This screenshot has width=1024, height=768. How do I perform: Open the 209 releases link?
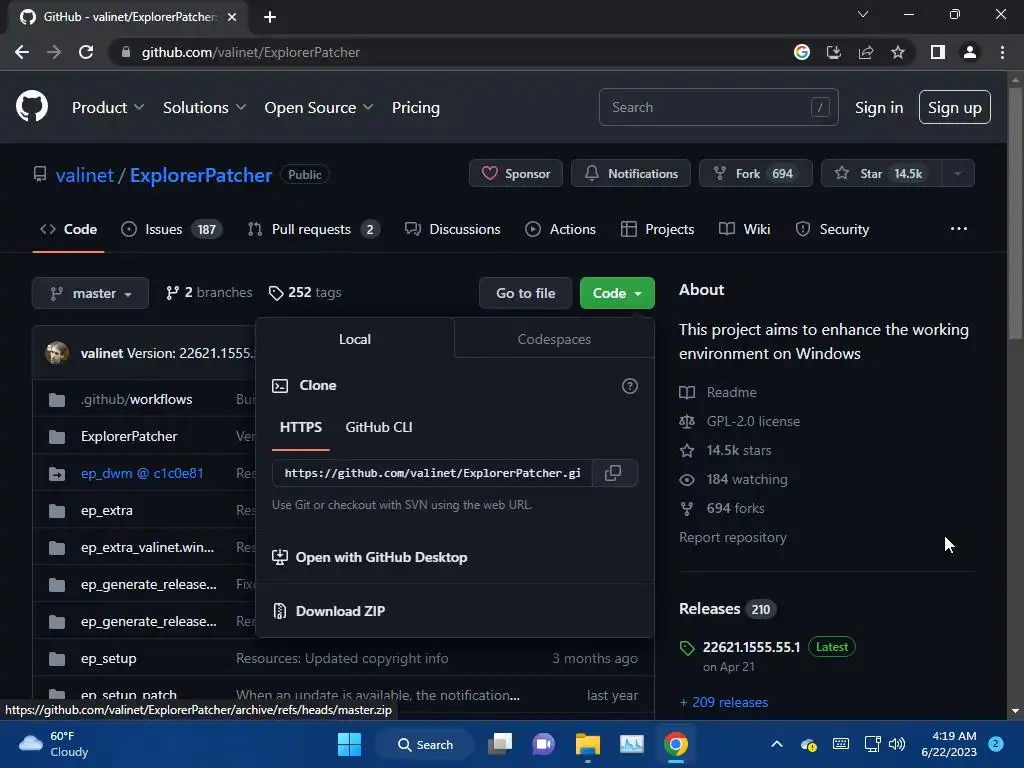coord(724,702)
